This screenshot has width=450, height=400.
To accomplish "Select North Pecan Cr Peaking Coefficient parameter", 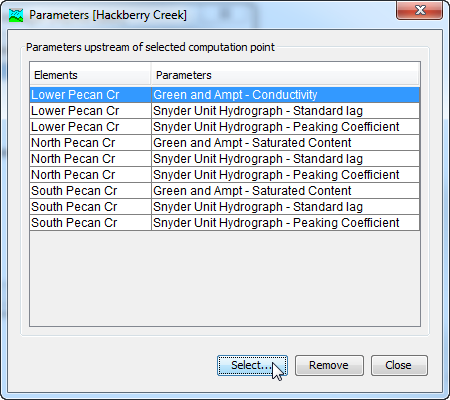I will (285, 175).
